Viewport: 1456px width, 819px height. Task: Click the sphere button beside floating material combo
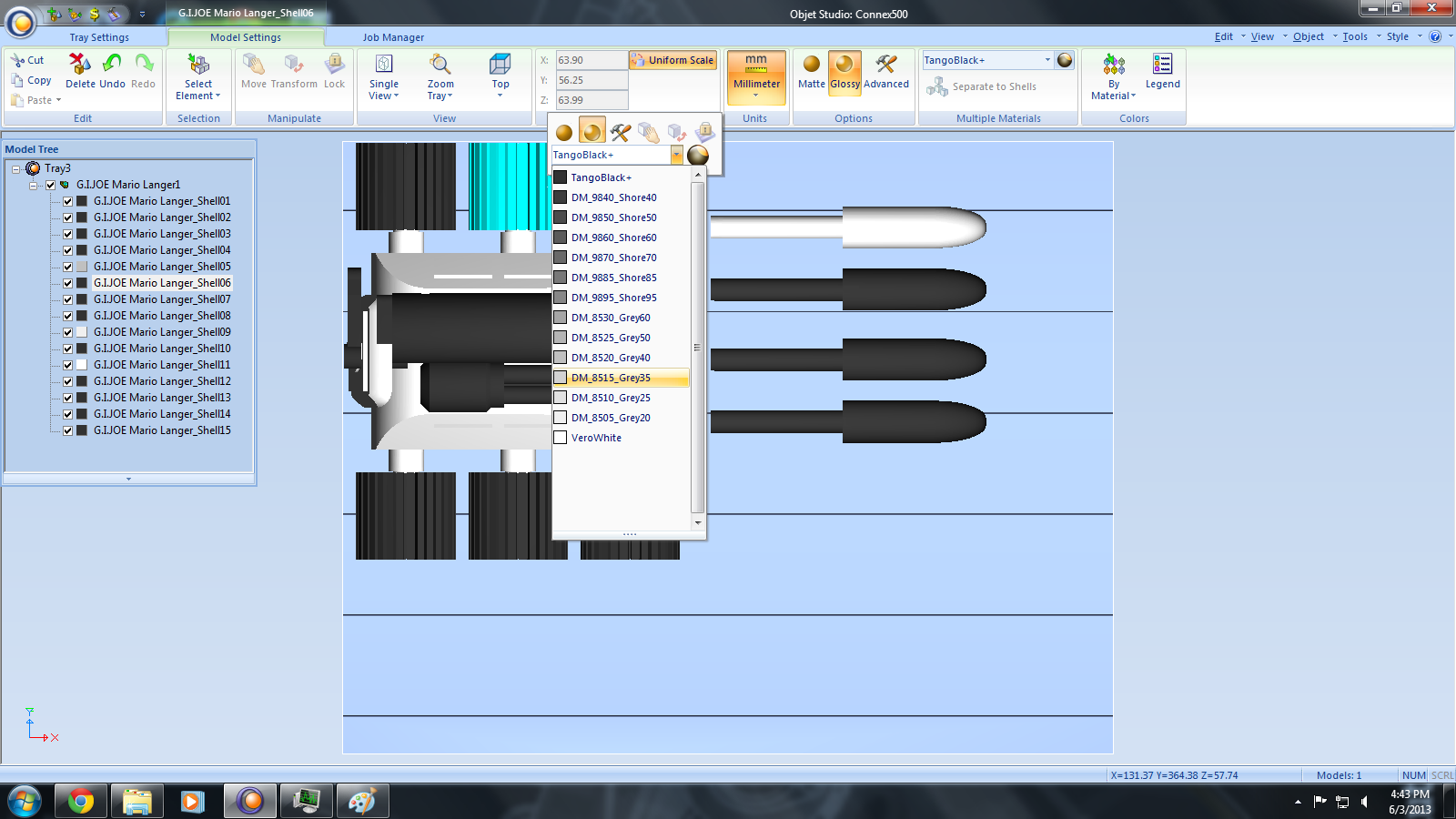tap(698, 156)
